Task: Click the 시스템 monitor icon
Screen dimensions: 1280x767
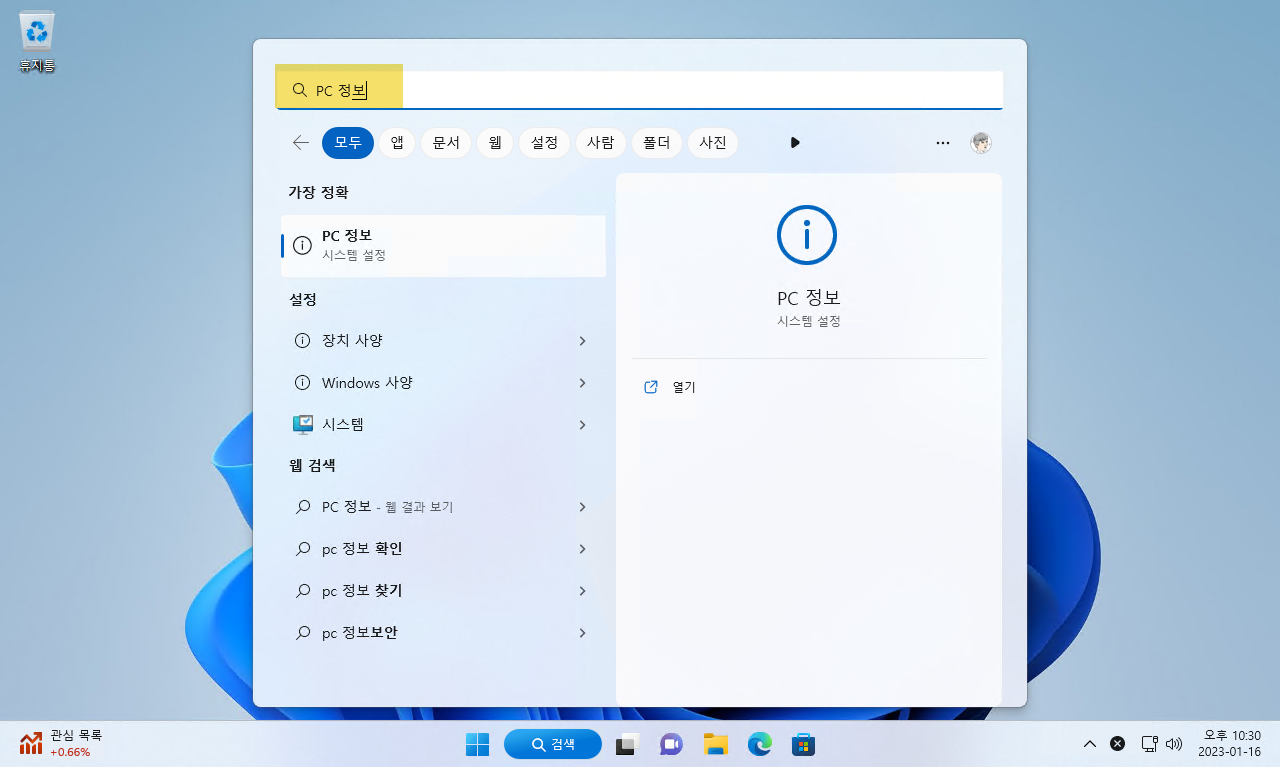Action: tap(303, 425)
